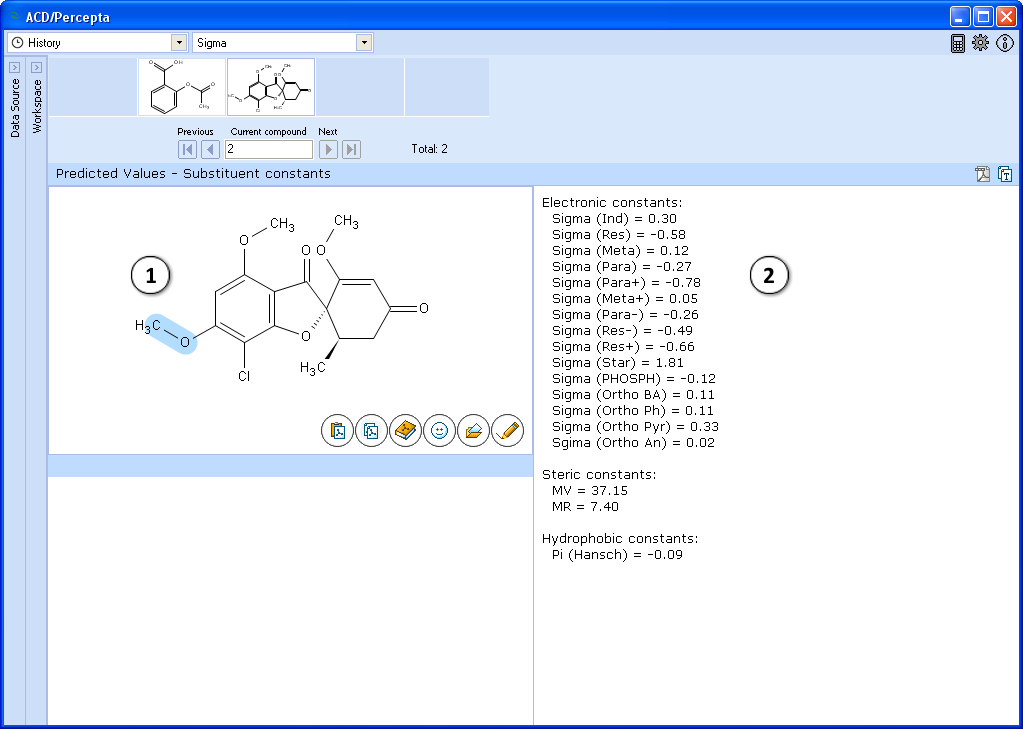Open the orange dictionary book icon
The height and width of the screenshot is (729, 1023).
point(405,430)
